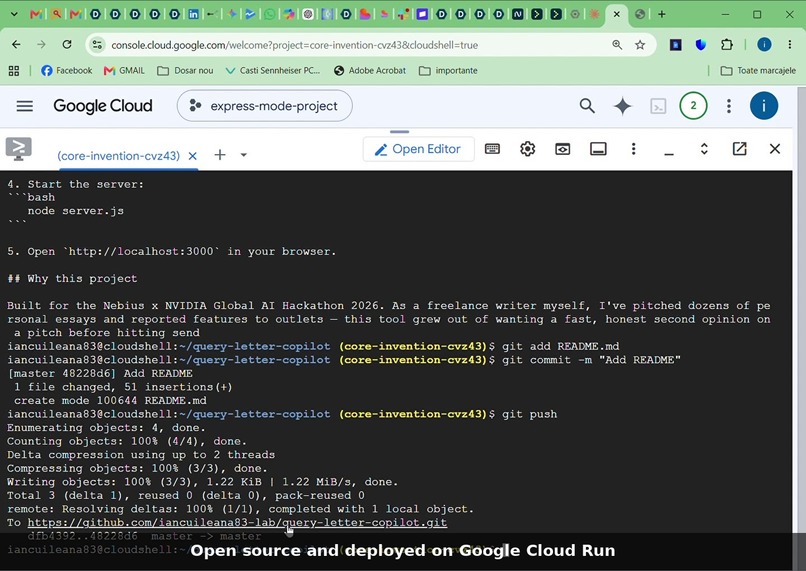
Task: Open the Facebook bookmark
Action: click(66, 70)
